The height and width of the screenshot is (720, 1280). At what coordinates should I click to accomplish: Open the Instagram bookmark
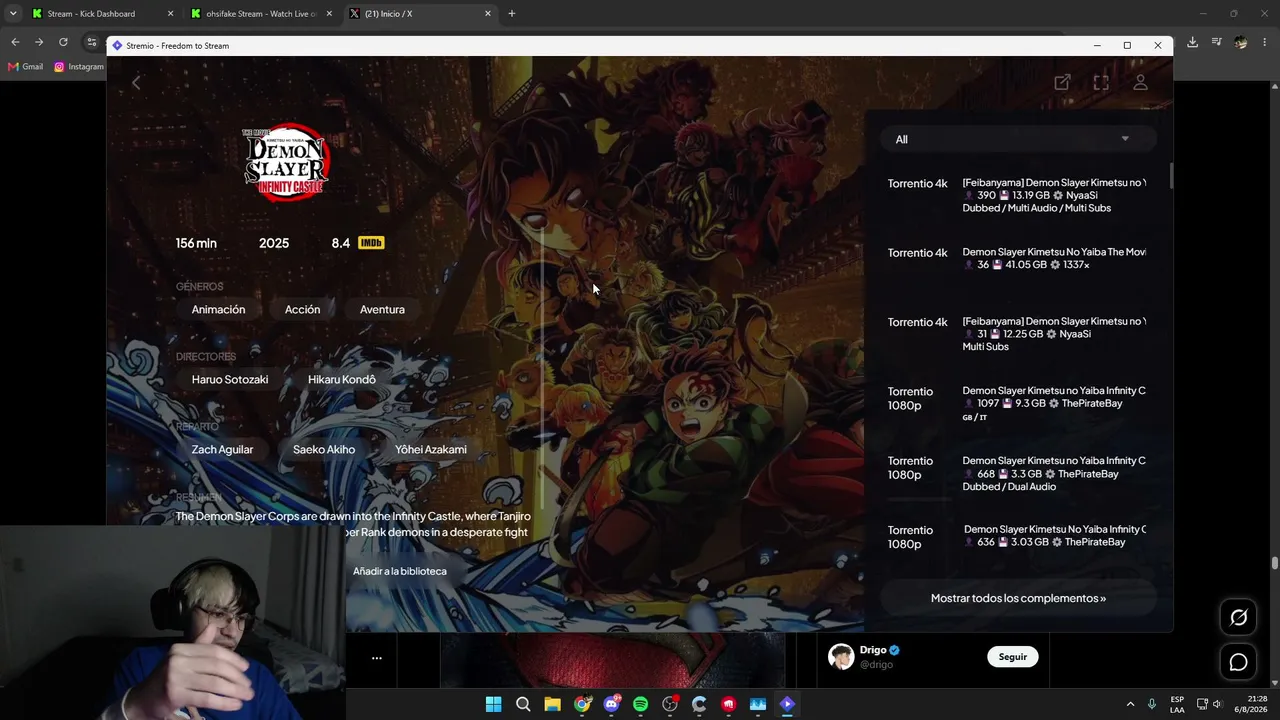pos(79,67)
